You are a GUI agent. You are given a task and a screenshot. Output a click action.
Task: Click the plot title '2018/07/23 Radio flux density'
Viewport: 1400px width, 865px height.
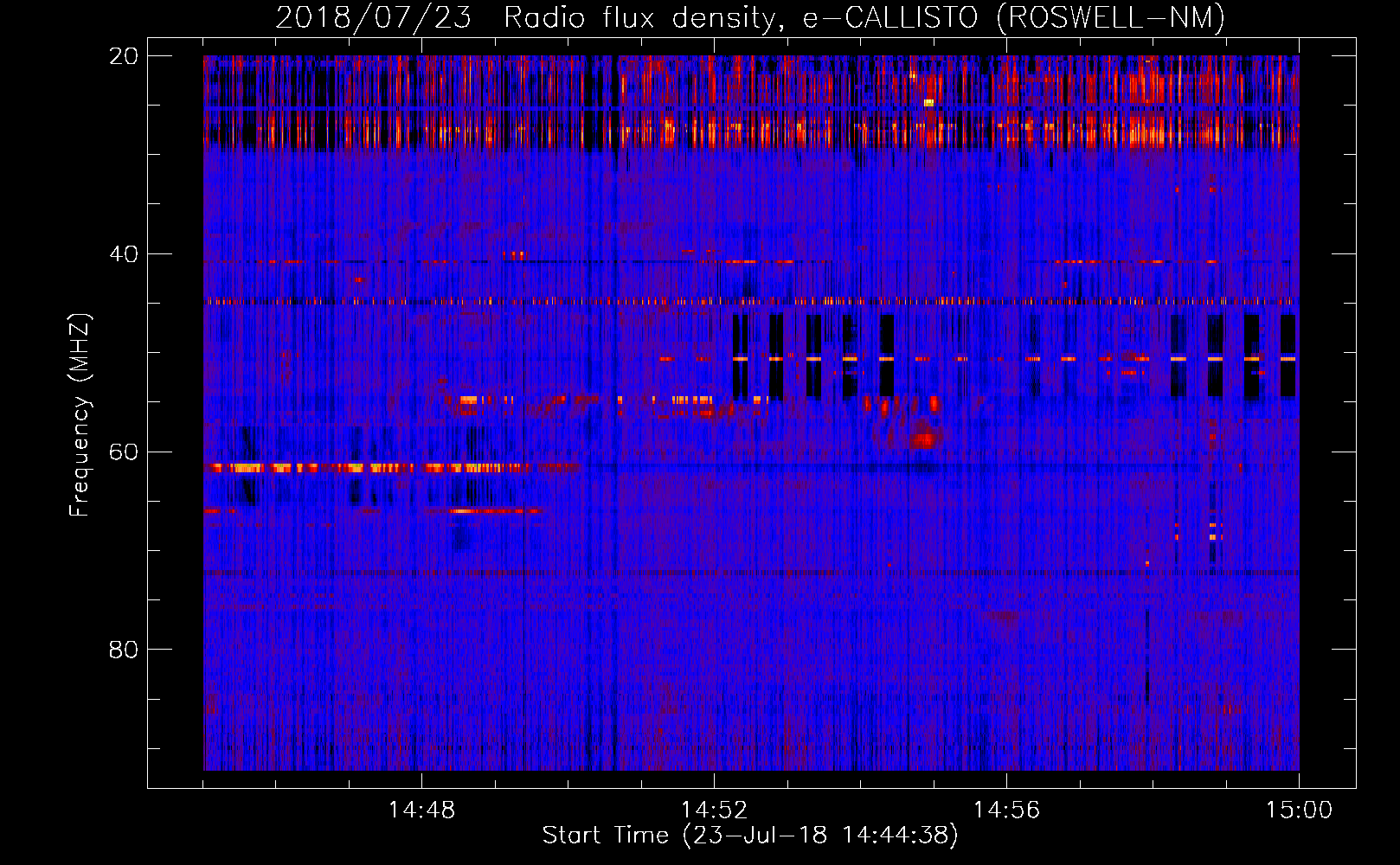[x=750, y=17]
